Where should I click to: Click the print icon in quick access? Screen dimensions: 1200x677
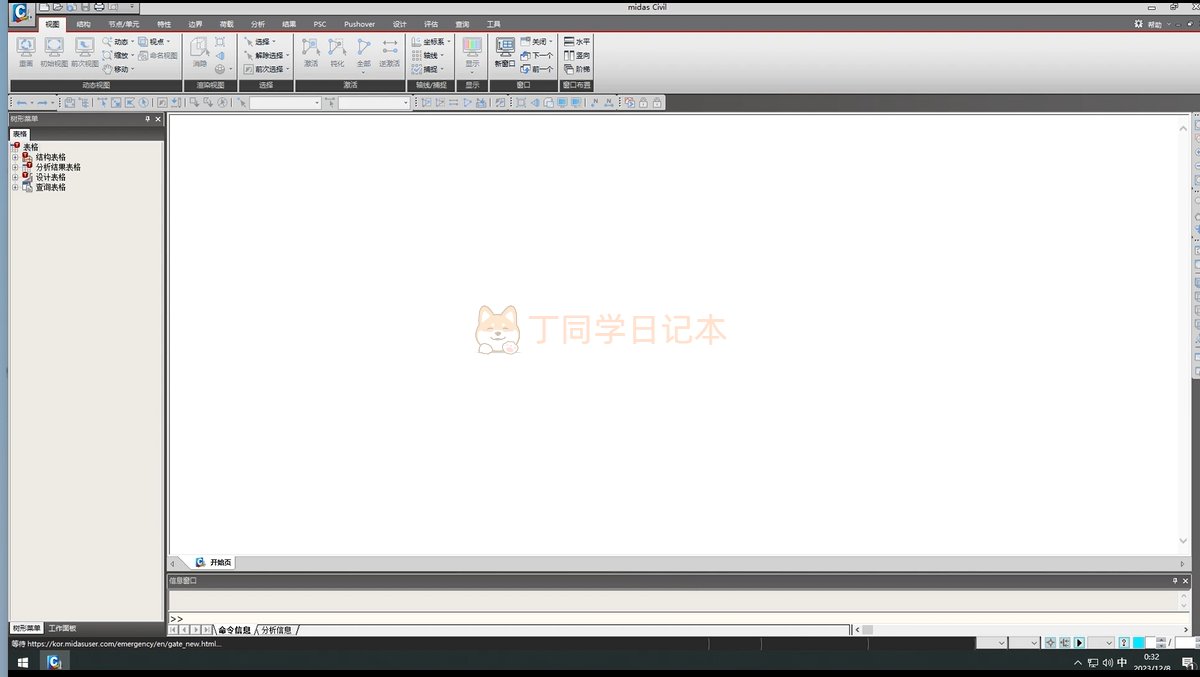99,7
